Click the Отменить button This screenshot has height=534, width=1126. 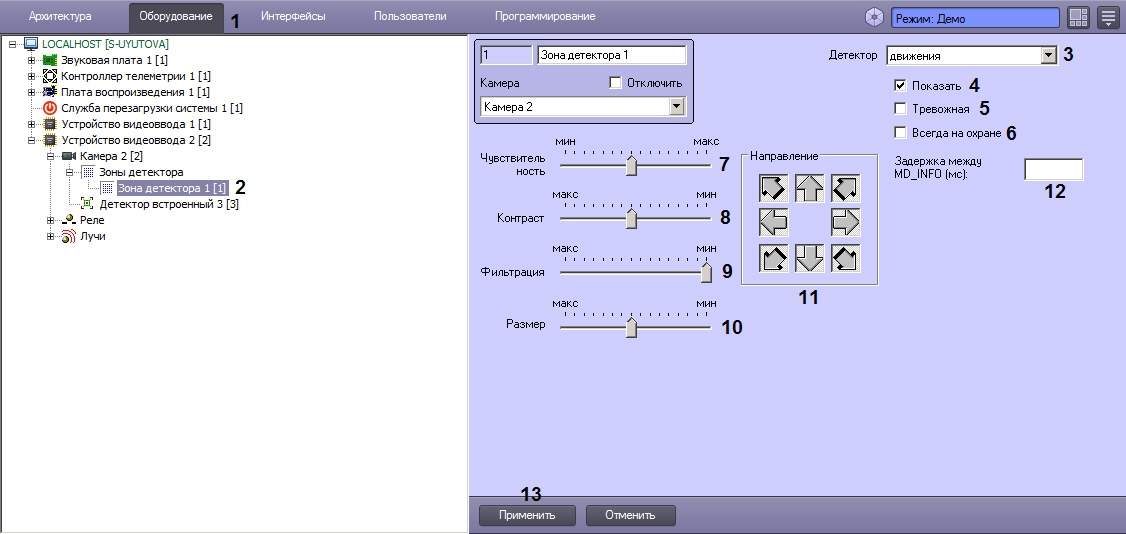tap(630, 515)
